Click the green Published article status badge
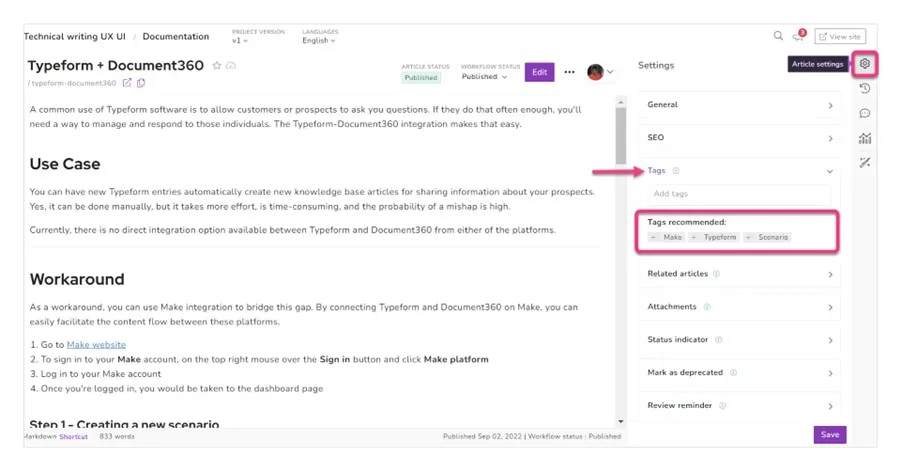Viewport: 902px width, 472px height. (421, 78)
